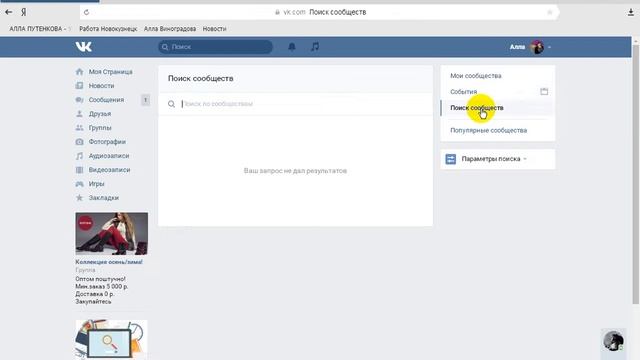Click the VK logo in header
The width and height of the screenshot is (640, 360).
pyautogui.click(x=84, y=47)
